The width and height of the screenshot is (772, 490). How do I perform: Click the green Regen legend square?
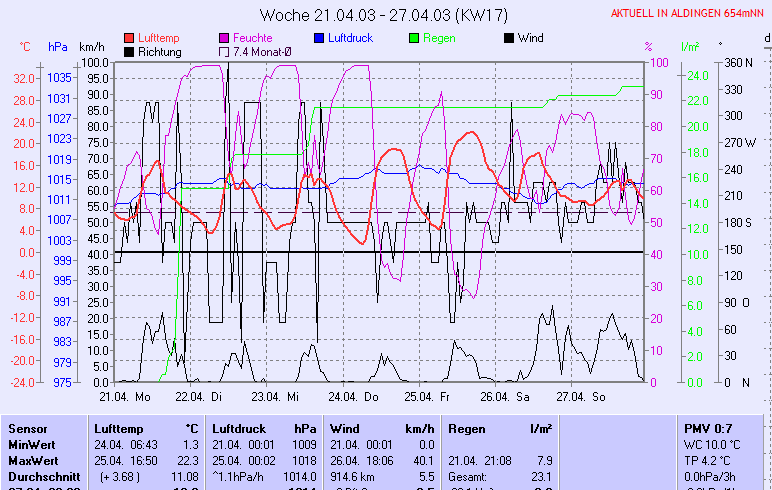pyautogui.click(x=415, y=38)
